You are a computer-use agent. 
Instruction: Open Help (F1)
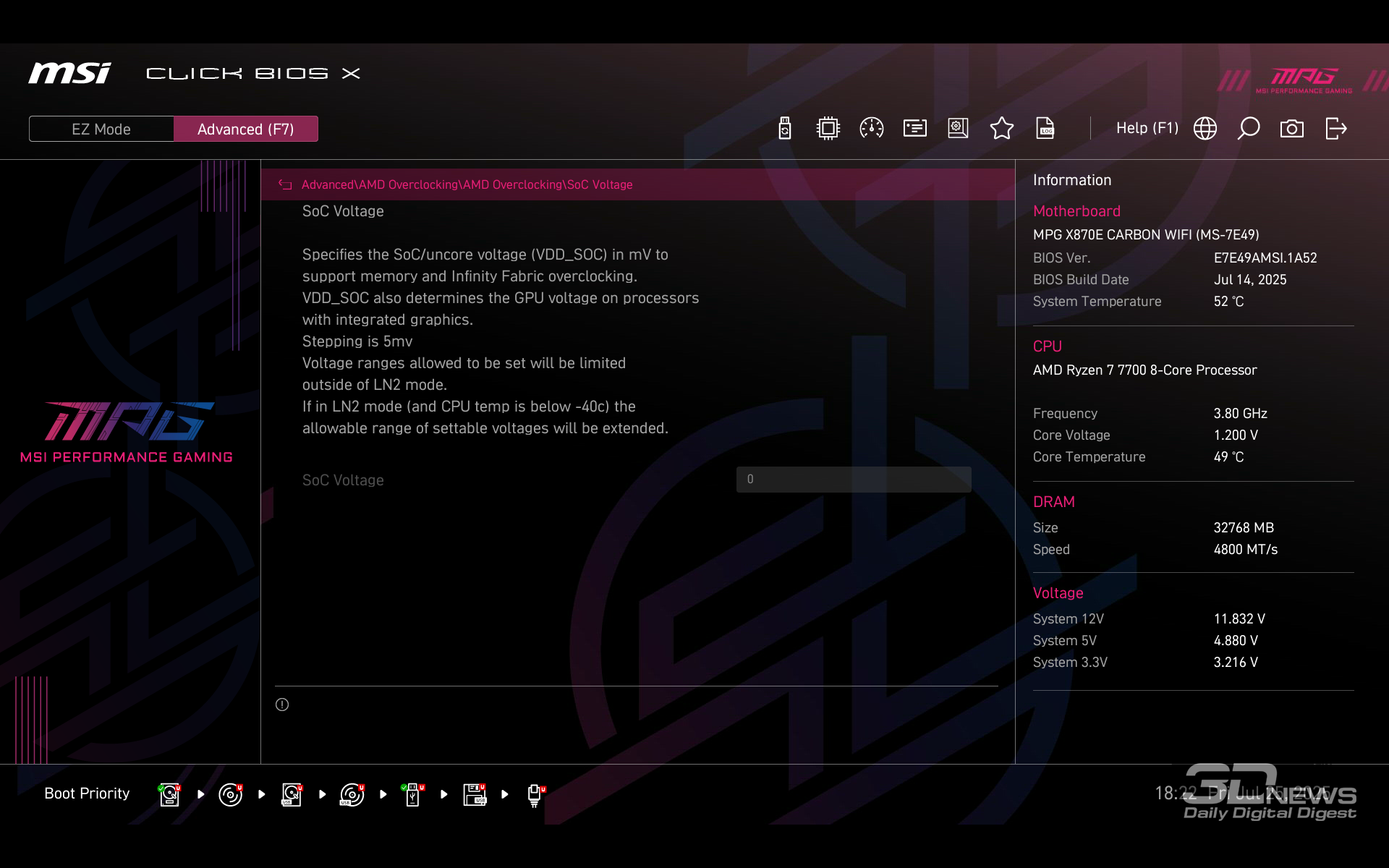1147,128
